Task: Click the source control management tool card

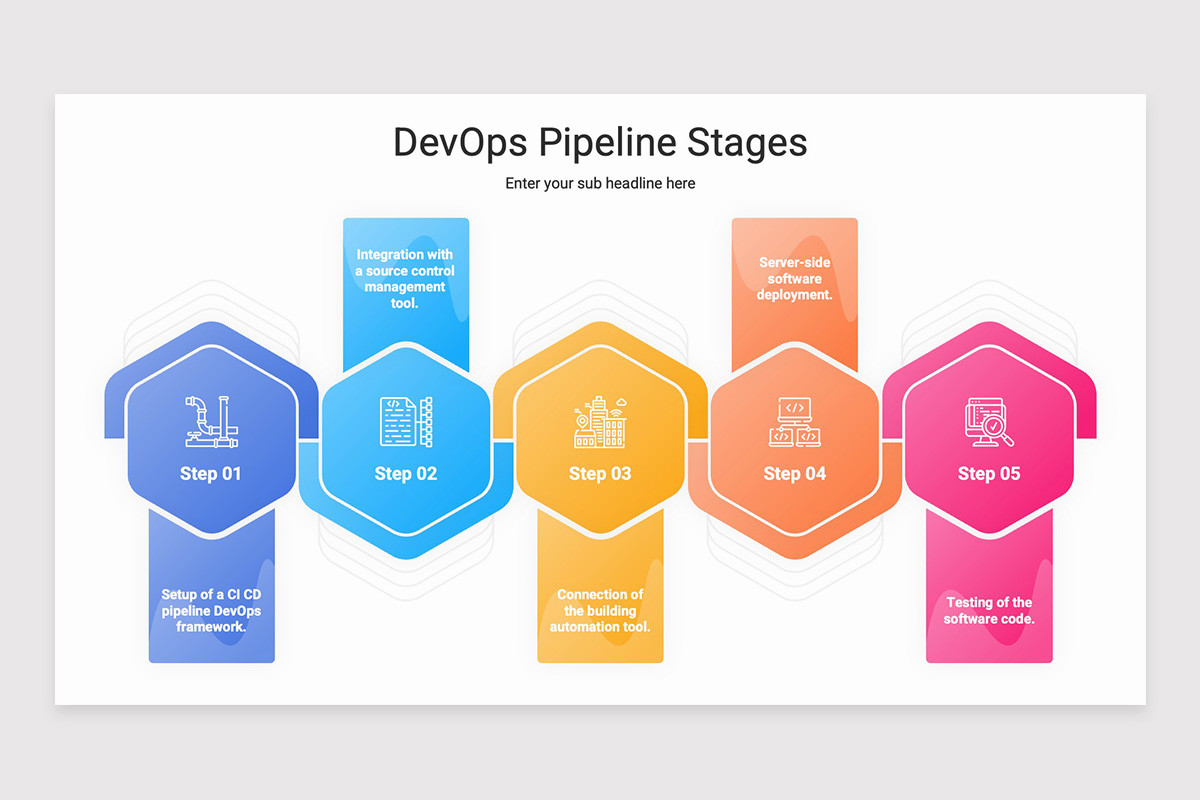Action: [405, 280]
